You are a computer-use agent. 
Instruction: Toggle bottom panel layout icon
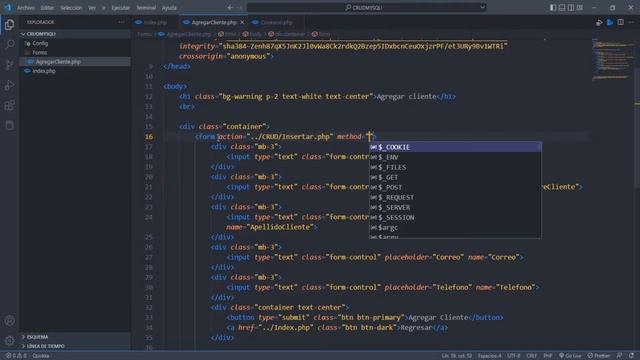(562, 7)
